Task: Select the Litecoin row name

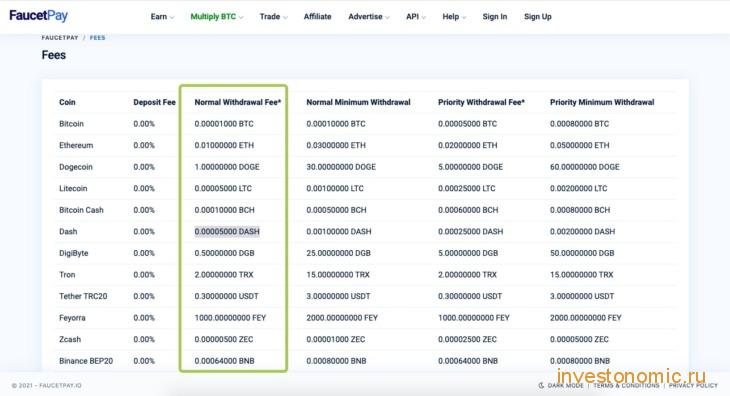Action: 73,188
